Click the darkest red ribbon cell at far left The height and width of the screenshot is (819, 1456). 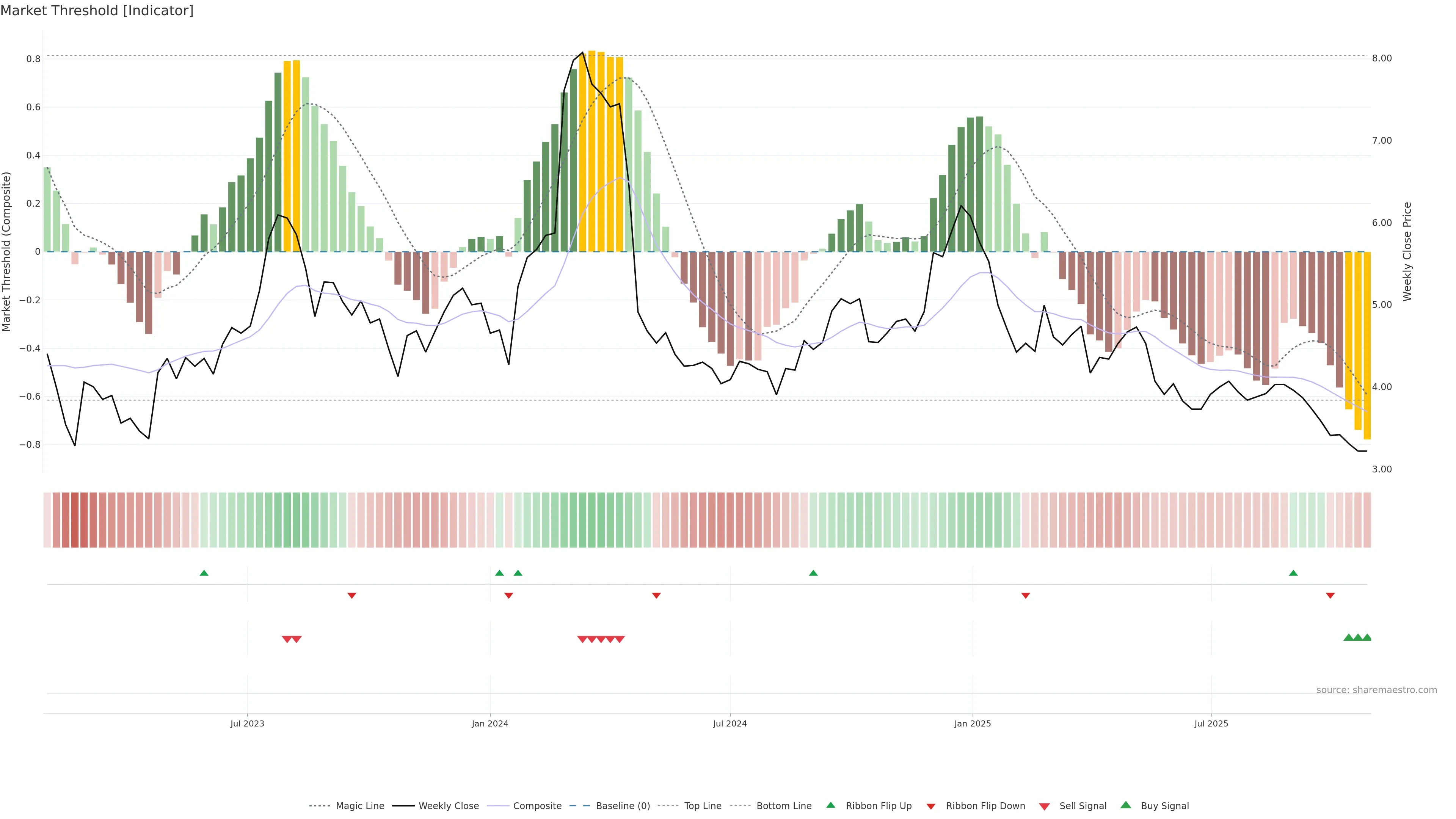click(75, 519)
